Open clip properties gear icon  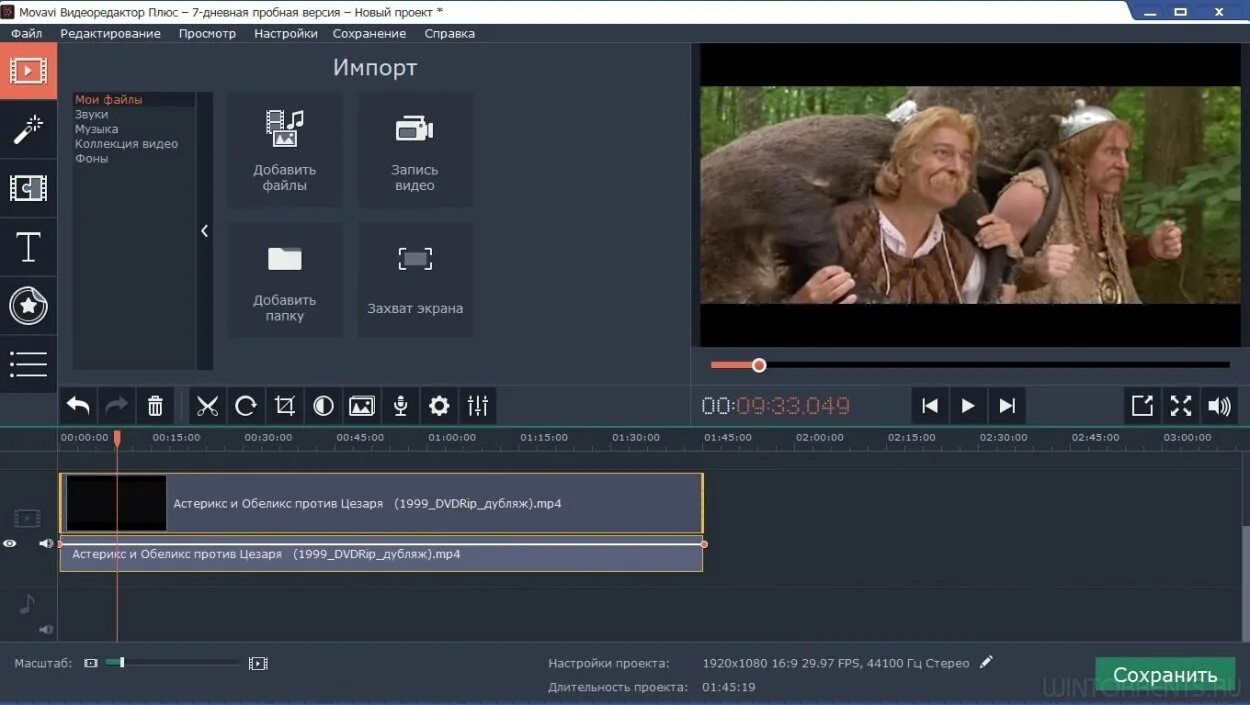point(439,406)
